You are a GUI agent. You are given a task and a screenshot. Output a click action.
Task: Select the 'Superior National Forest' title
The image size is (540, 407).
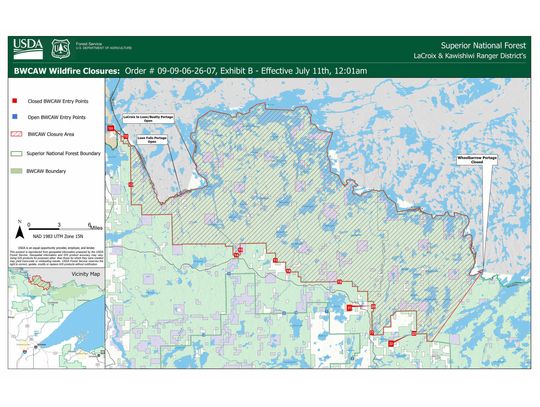tap(483, 45)
